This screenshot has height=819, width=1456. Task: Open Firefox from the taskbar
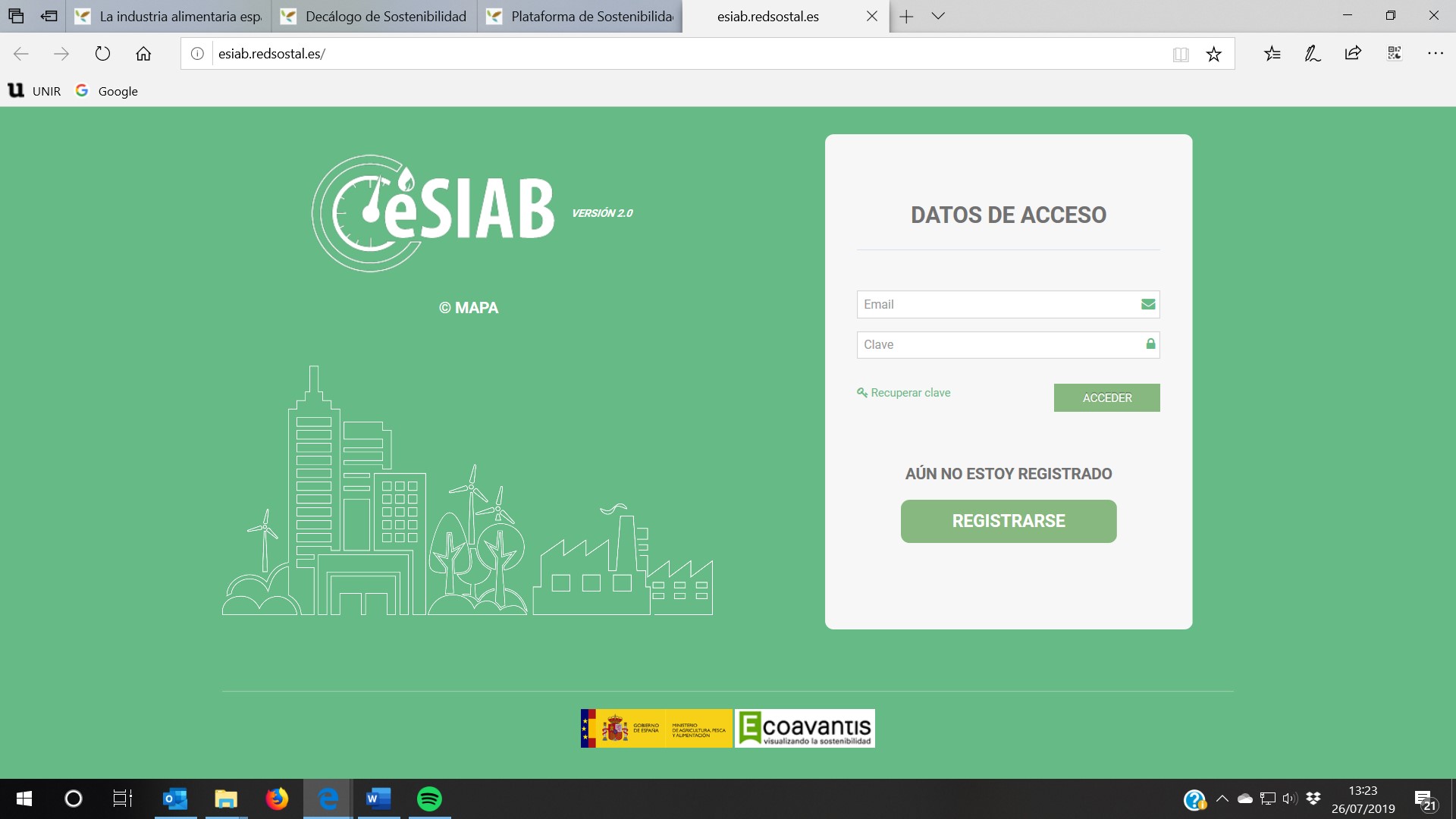277,799
